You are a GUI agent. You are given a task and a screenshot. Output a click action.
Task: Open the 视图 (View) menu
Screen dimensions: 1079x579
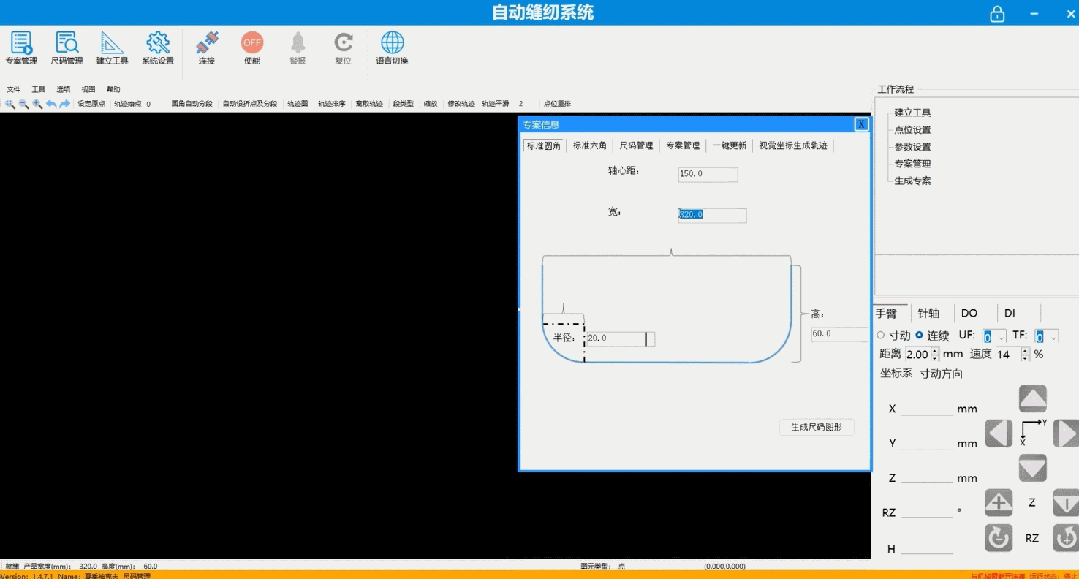click(88, 90)
